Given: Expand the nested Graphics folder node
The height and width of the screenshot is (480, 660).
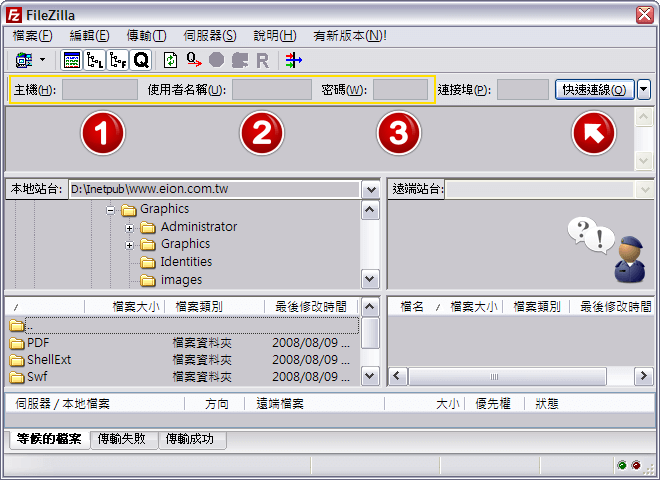Looking at the screenshot, I should tap(129, 245).
